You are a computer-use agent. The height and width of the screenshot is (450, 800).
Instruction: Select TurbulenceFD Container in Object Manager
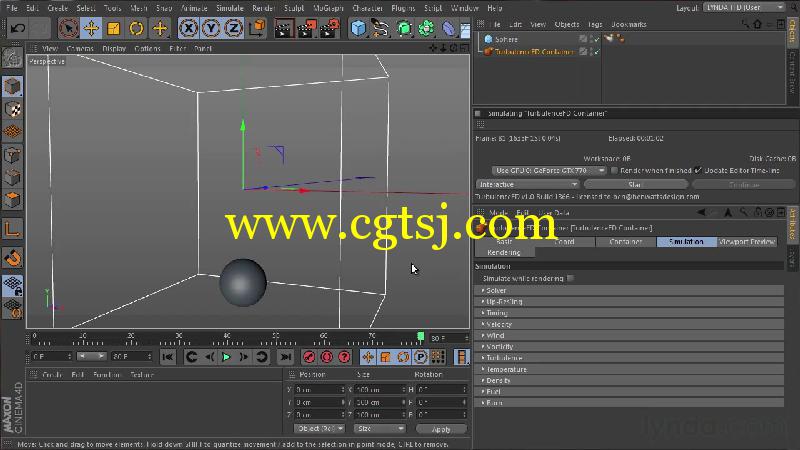pos(534,52)
